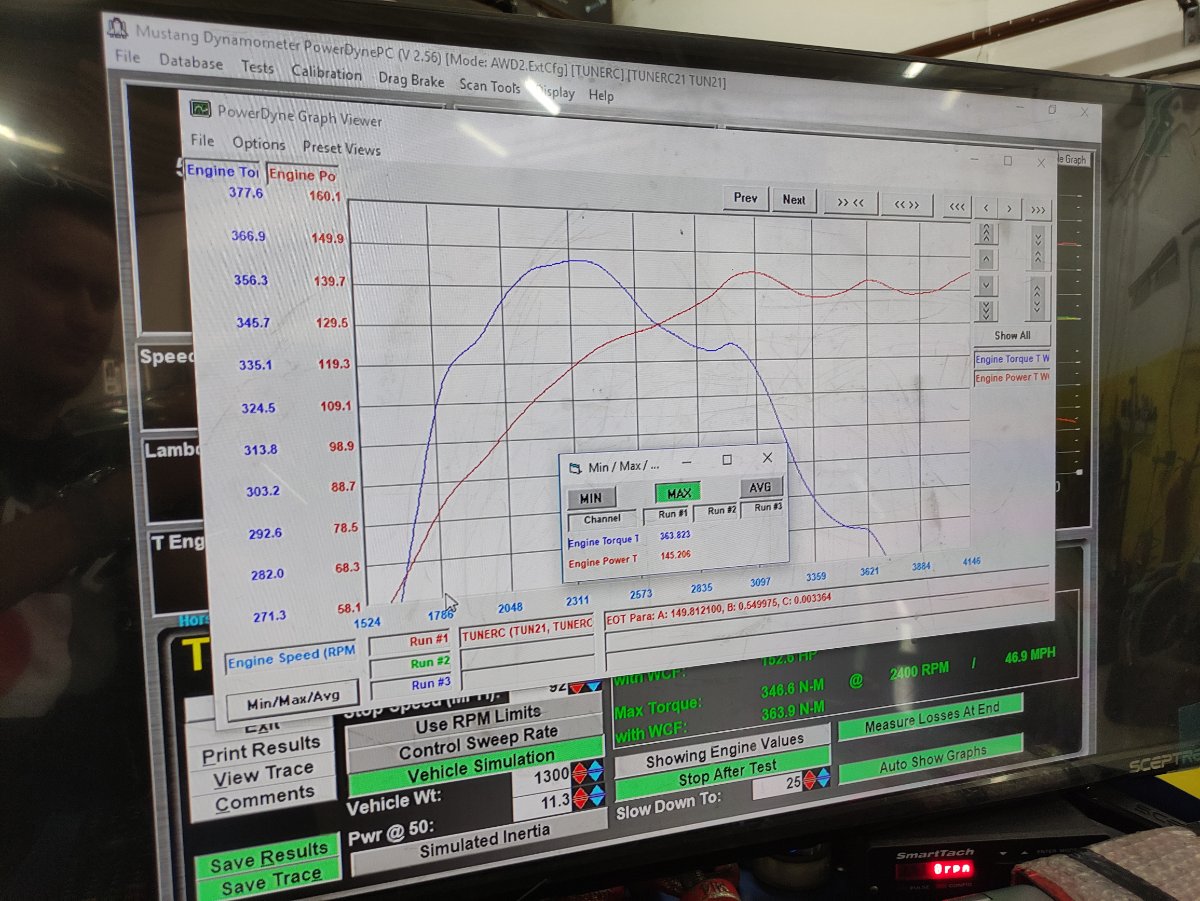1200x901 pixels.
Task: Click the Show All button
Action: [1011, 336]
